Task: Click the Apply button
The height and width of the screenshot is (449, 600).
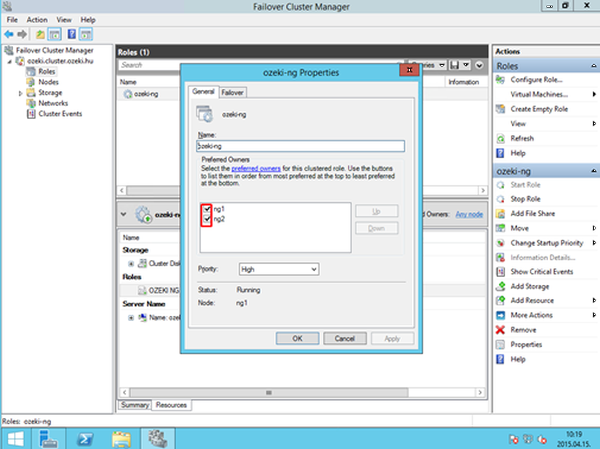Action: (x=392, y=338)
